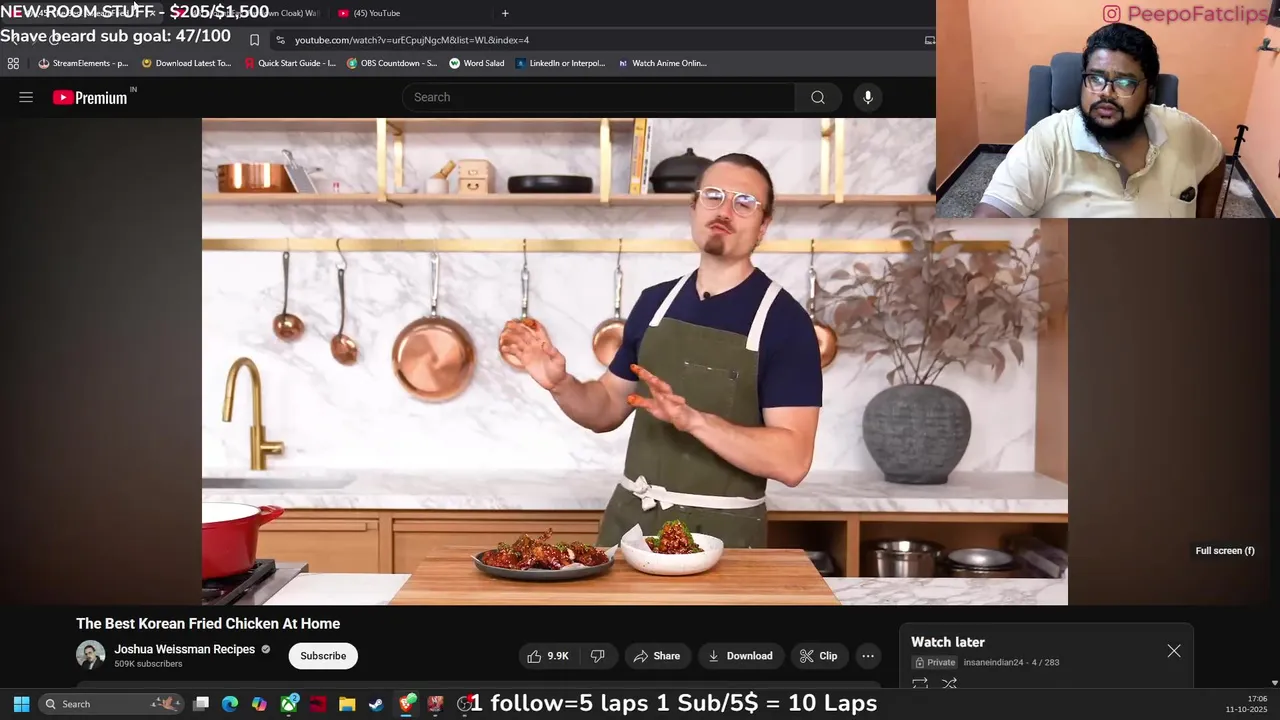Toggle shuffle playlist in Watch later
Viewport: 1280px width, 720px height.
click(950, 683)
